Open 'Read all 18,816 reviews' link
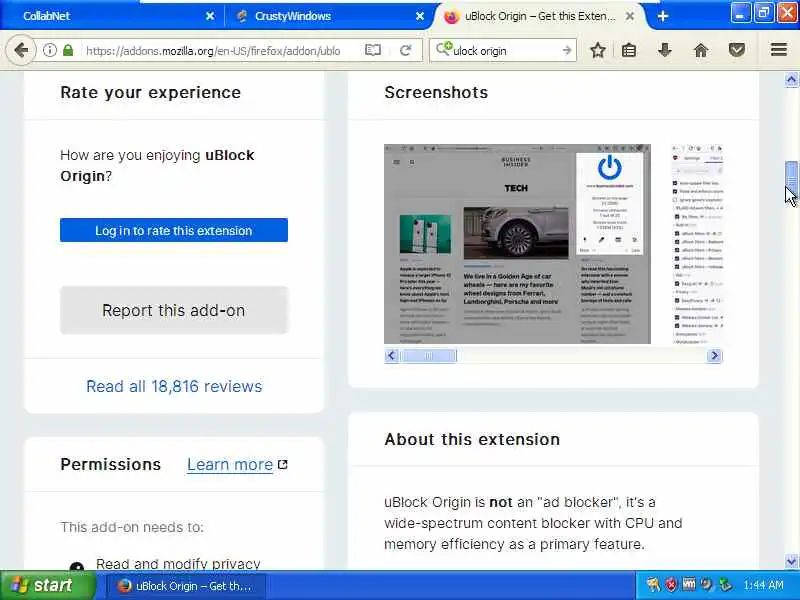 tap(174, 386)
